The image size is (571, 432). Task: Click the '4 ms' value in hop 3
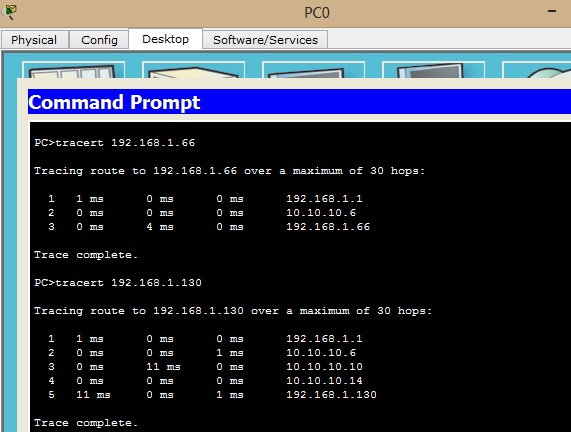click(160, 227)
